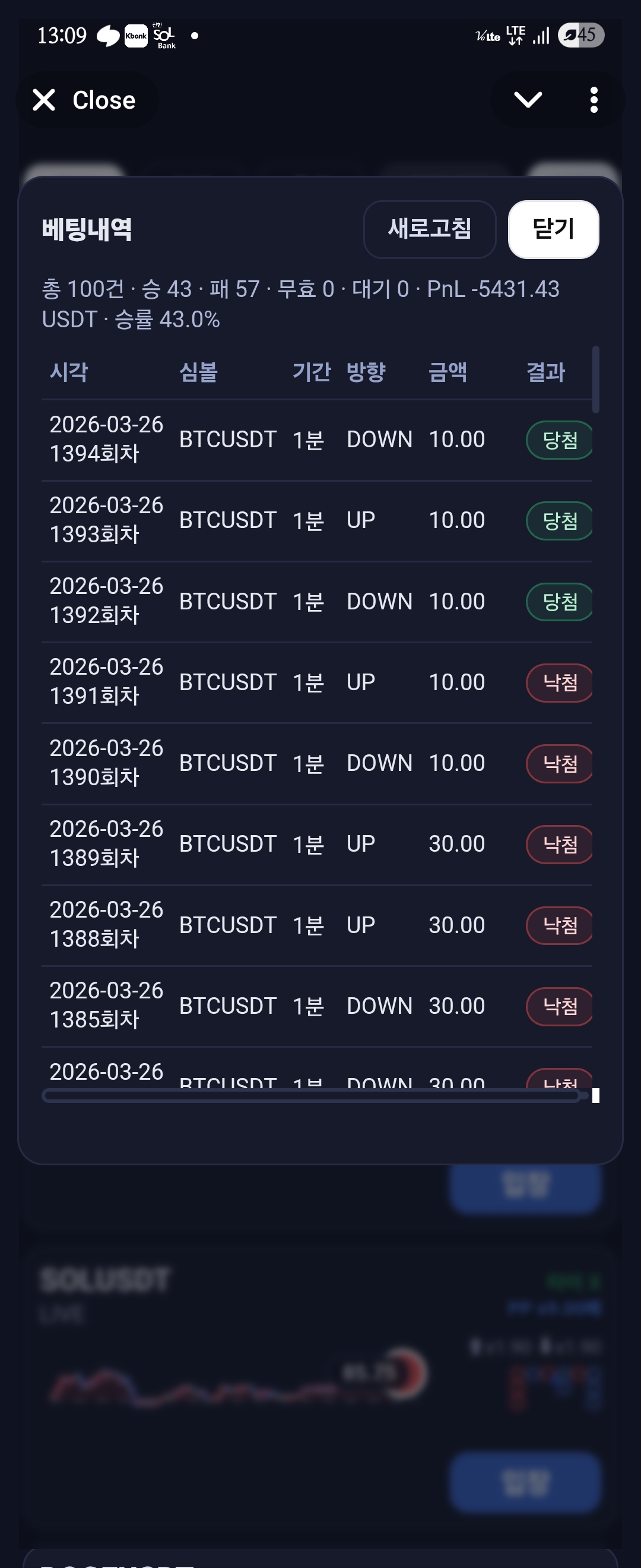
Task: Tap the LTE signal strength icon
Action: [x=541, y=36]
